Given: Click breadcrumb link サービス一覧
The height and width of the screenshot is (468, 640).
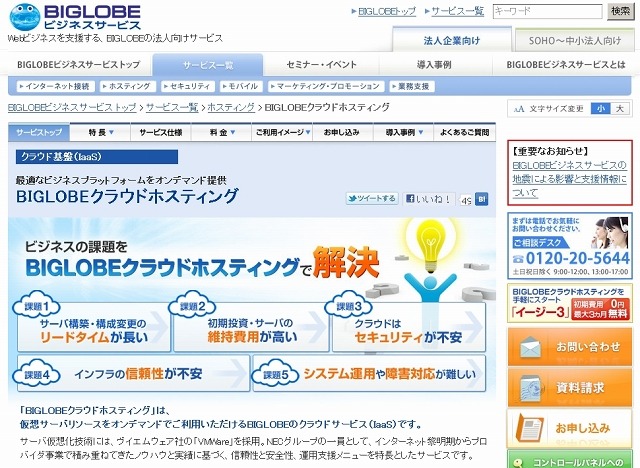Looking at the screenshot, I should [172, 107].
